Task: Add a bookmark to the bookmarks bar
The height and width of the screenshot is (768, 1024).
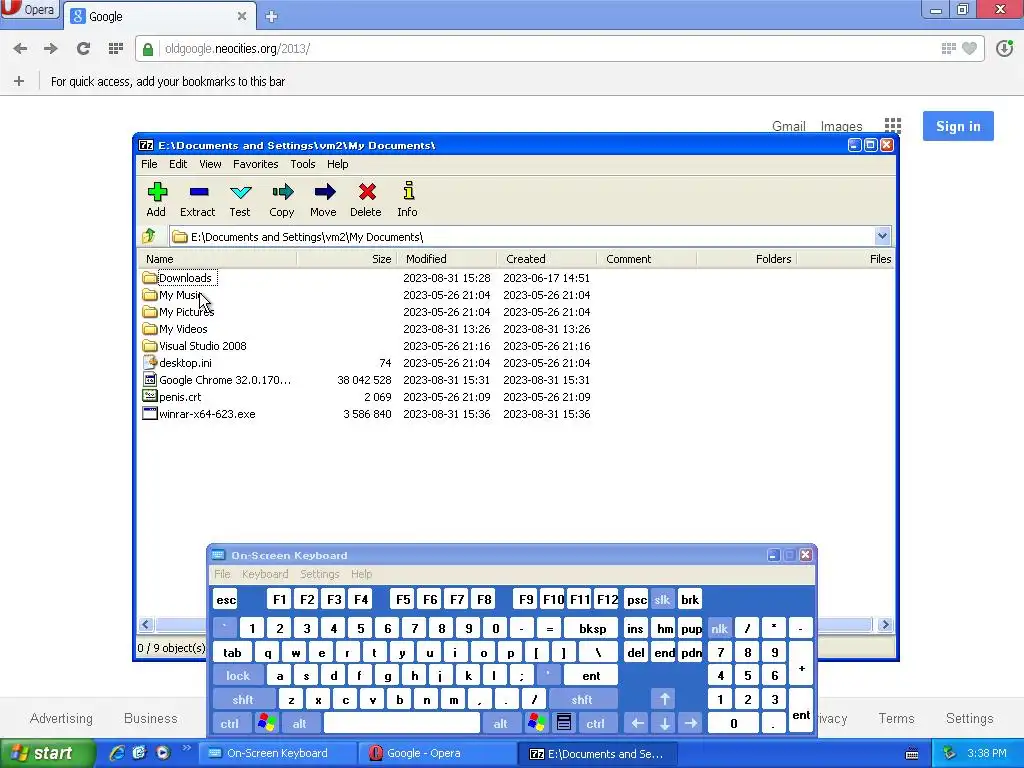Action: tap(19, 81)
